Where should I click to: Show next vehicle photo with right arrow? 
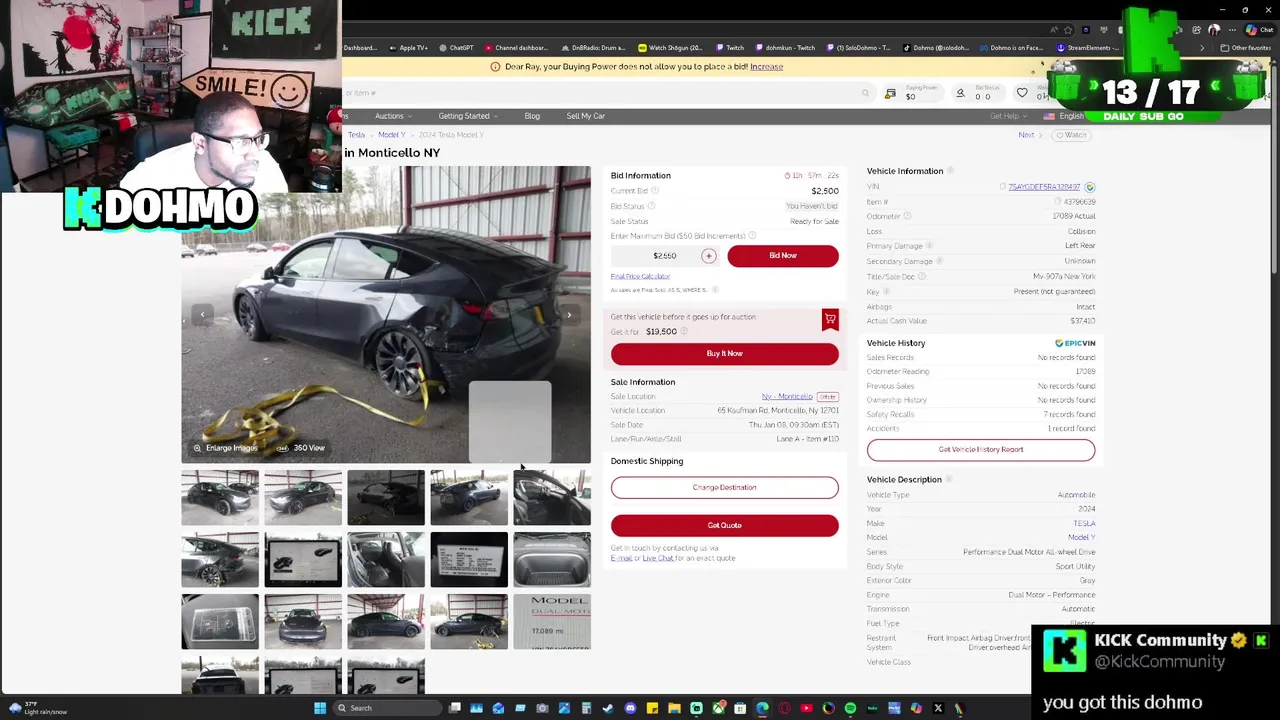(569, 315)
